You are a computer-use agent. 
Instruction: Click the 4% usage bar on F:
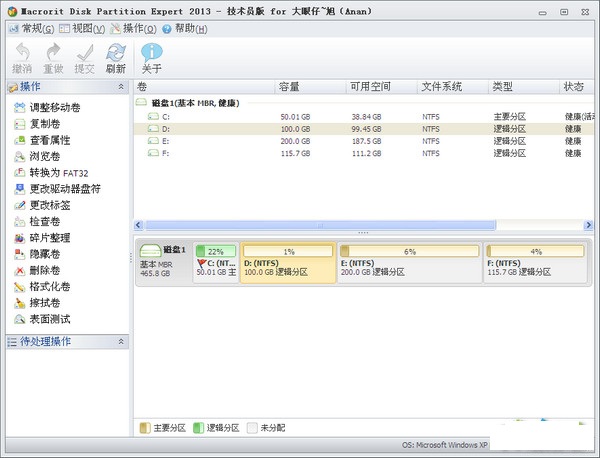point(535,251)
